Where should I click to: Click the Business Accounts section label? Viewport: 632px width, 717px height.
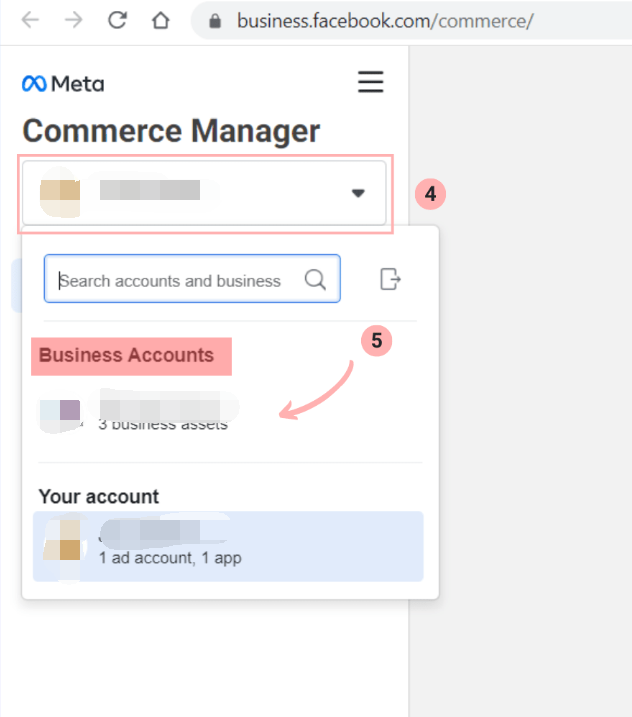click(127, 355)
